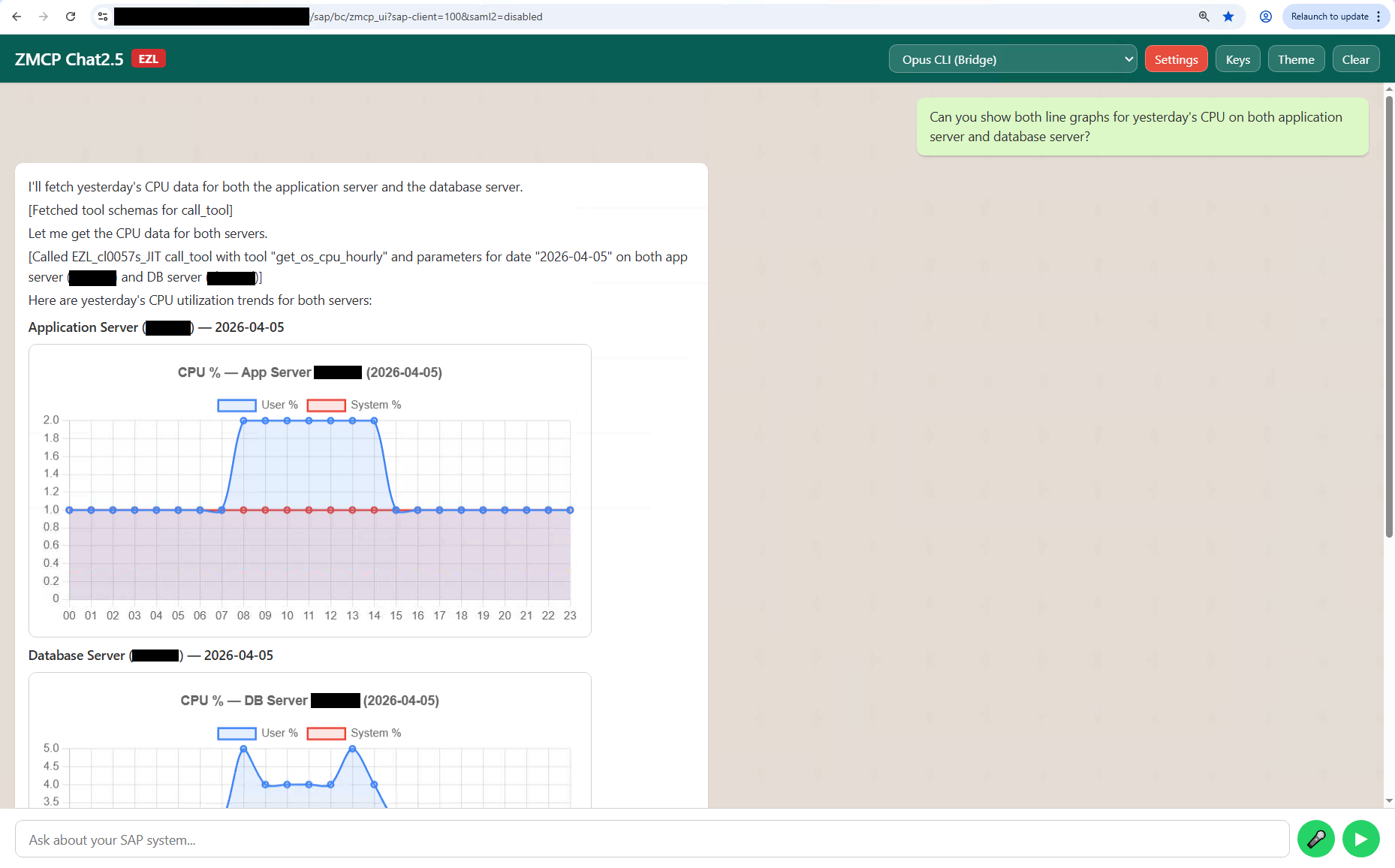Click the browser forward arrow
This screenshot has height=868, width=1395.
(x=44, y=17)
